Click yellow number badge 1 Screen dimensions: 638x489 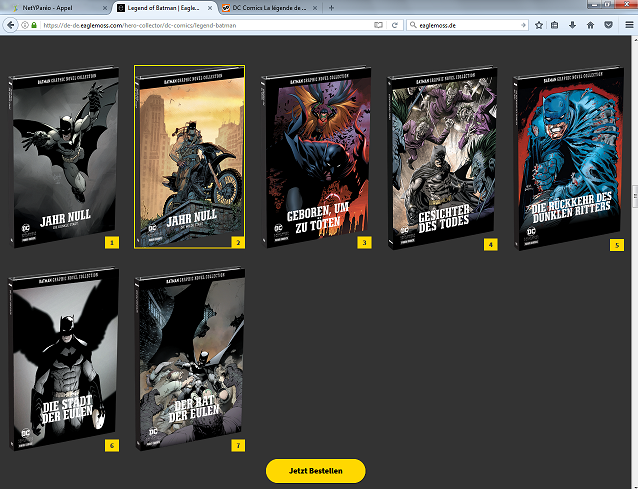pyautogui.click(x=112, y=243)
